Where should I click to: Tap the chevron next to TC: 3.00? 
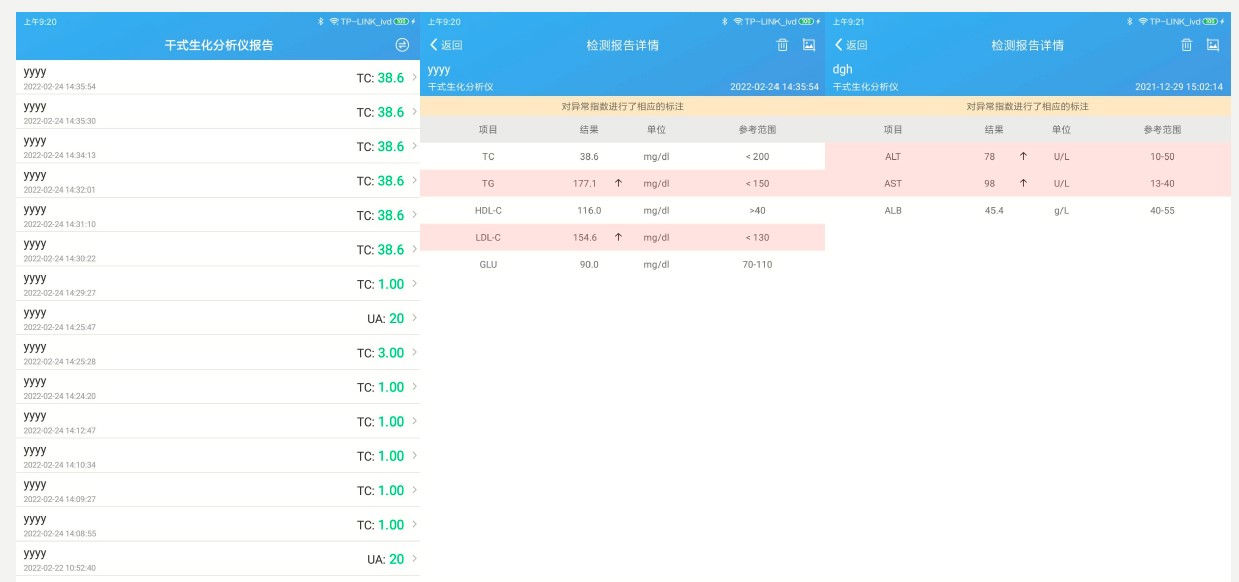415,353
